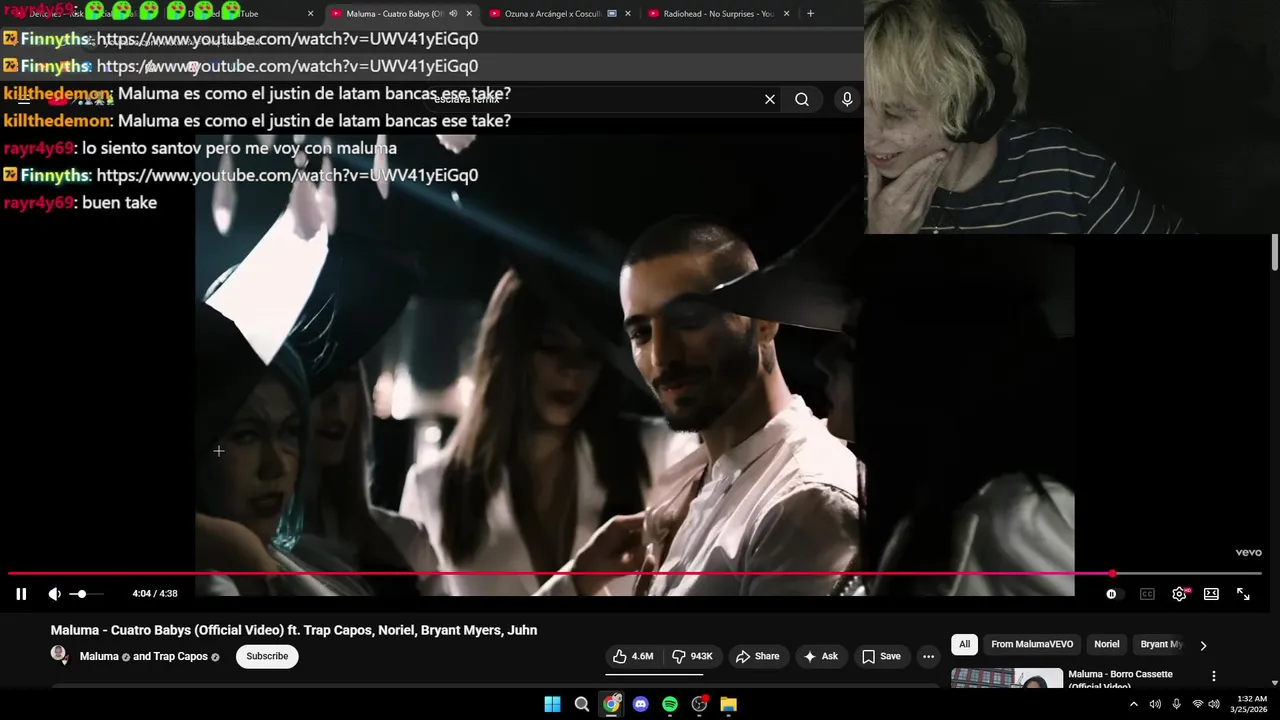Open OBS icon in the taskbar
The image size is (1280, 720).
coord(700,704)
